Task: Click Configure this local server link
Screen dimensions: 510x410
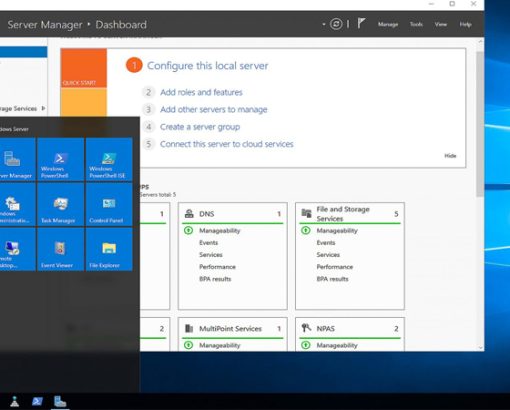Action: click(x=207, y=66)
